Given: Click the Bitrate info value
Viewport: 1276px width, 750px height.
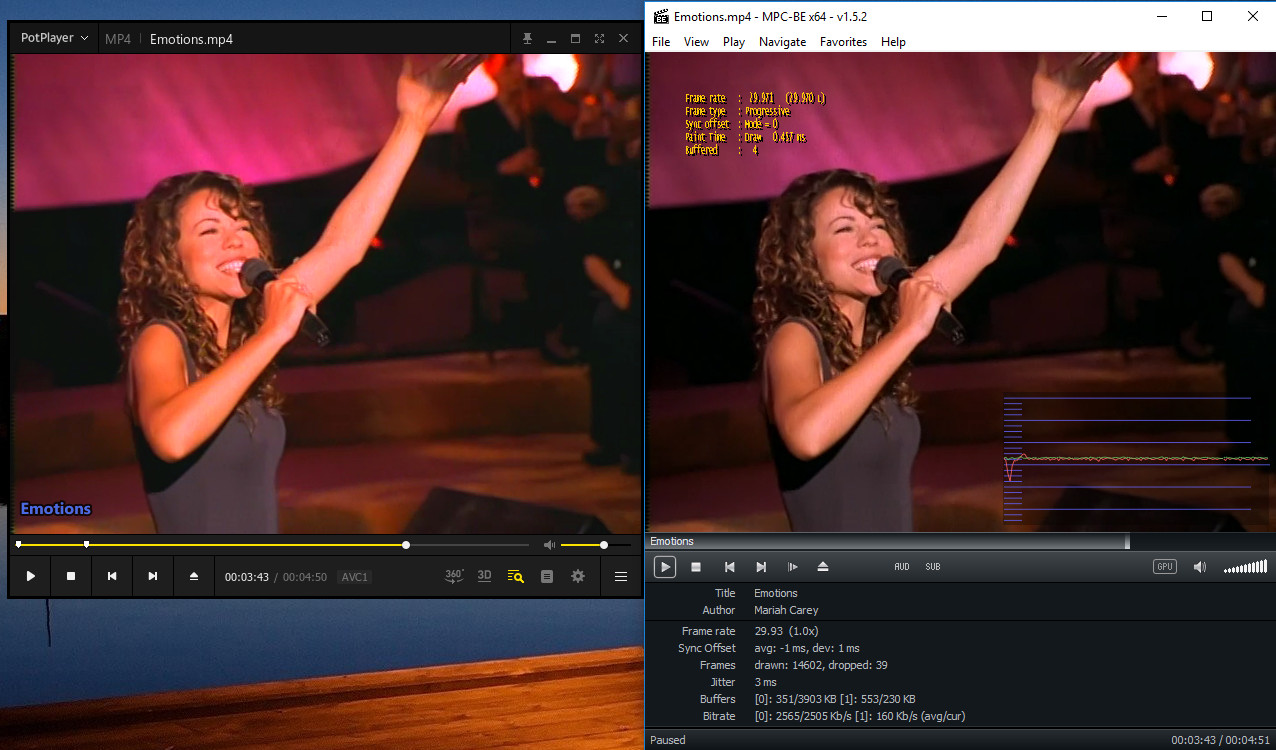Looking at the screenshot, I should (859, 716).
